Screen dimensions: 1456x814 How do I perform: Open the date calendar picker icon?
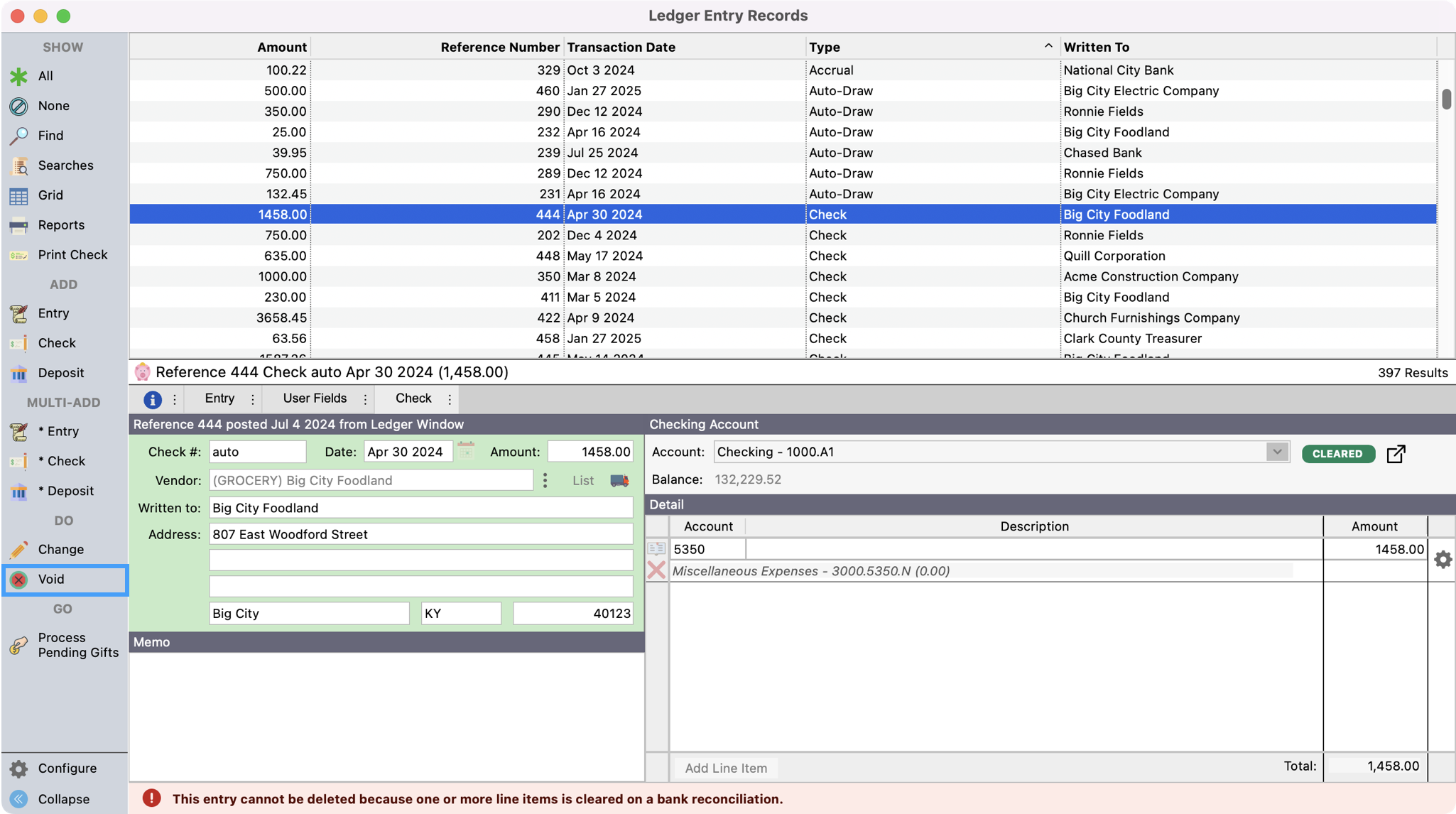466,451
